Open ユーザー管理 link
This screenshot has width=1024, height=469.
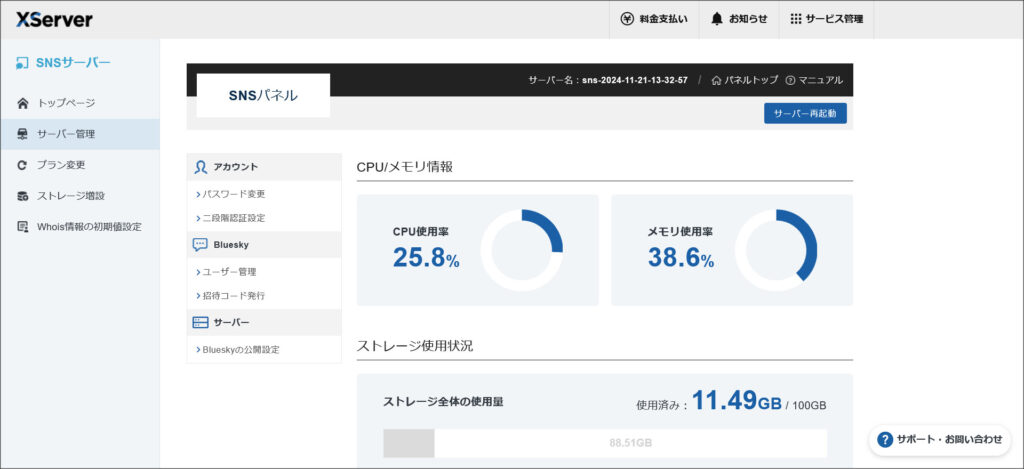pos(226,272)
